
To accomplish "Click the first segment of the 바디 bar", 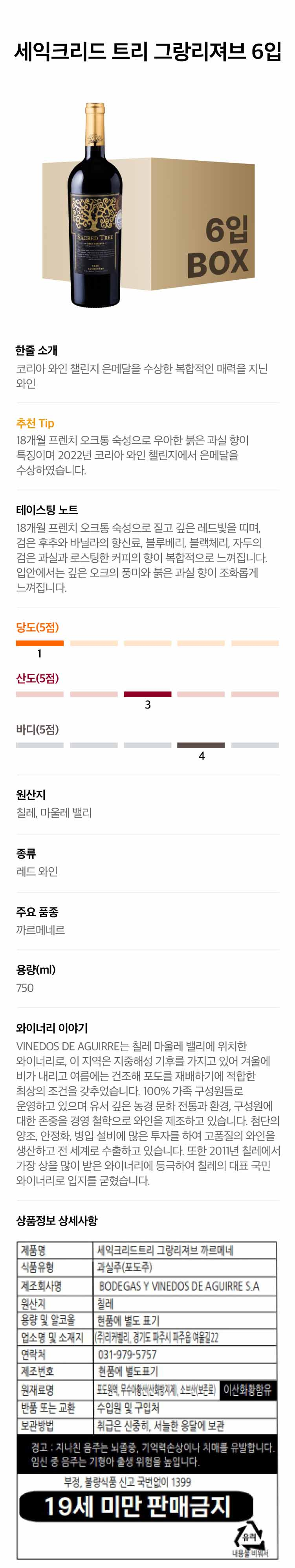I will point(40,745).
